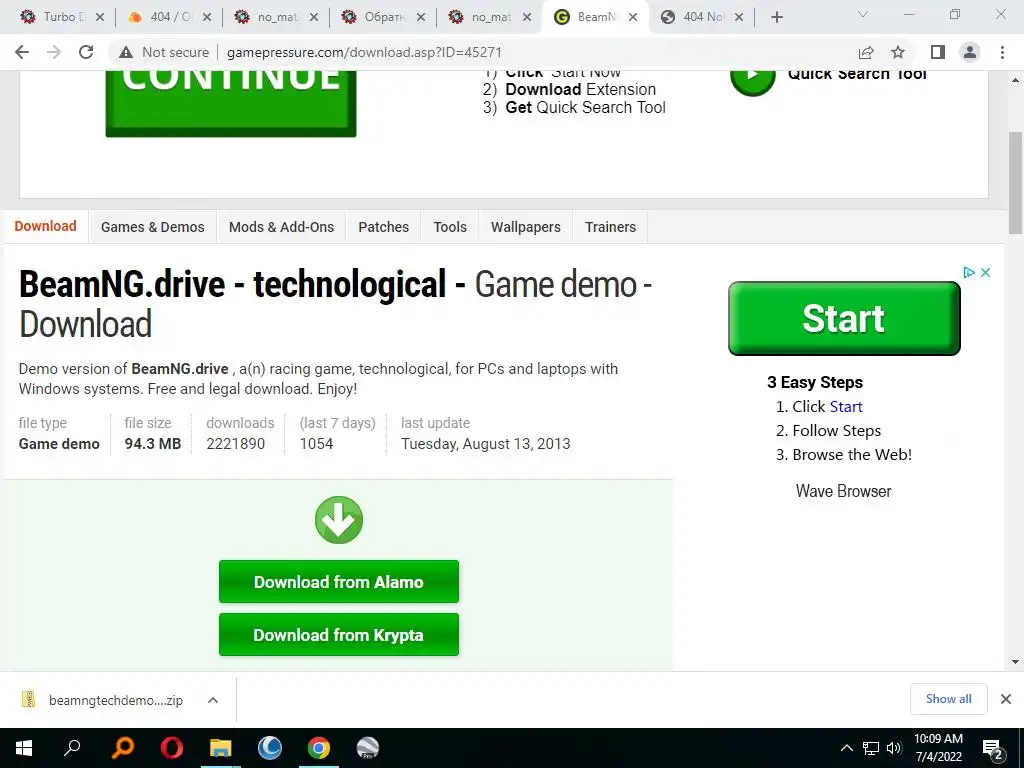Open the blue crescent taskbar app

[270, 748]
